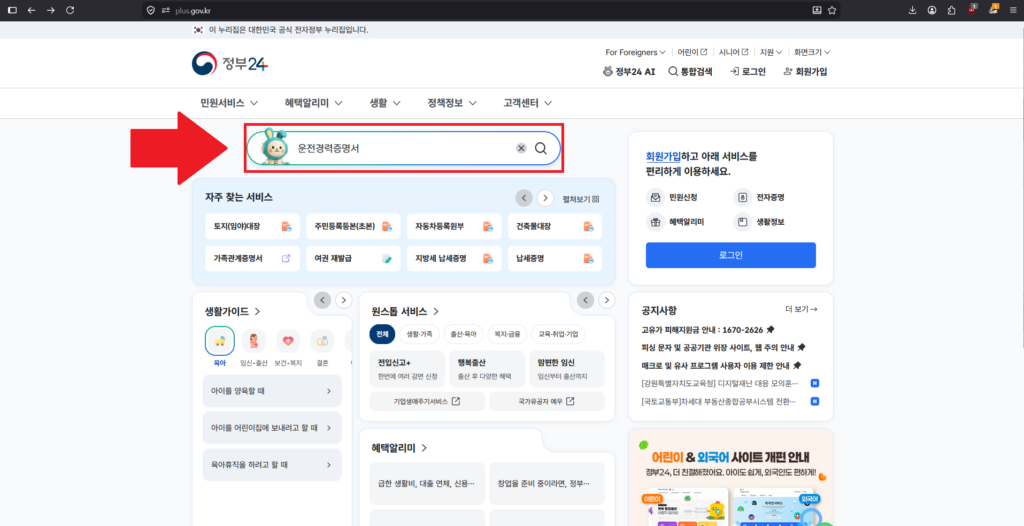Open the 정책정보 menu
The width and height of the screenshot is (1024, 526).
tap(452, 103)
